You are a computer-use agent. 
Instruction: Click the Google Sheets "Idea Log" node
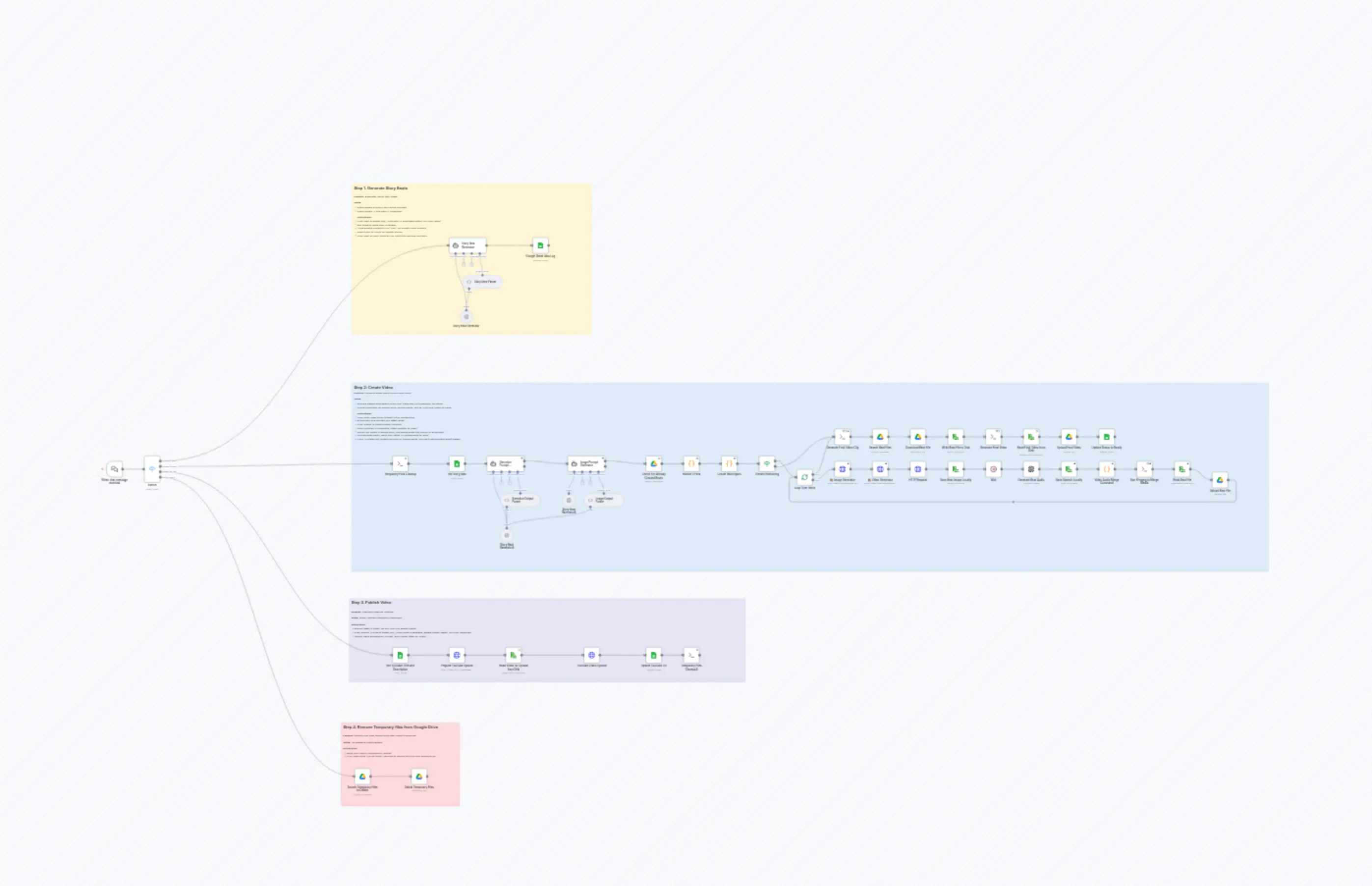pyautogui.click(x=540, y=245)
